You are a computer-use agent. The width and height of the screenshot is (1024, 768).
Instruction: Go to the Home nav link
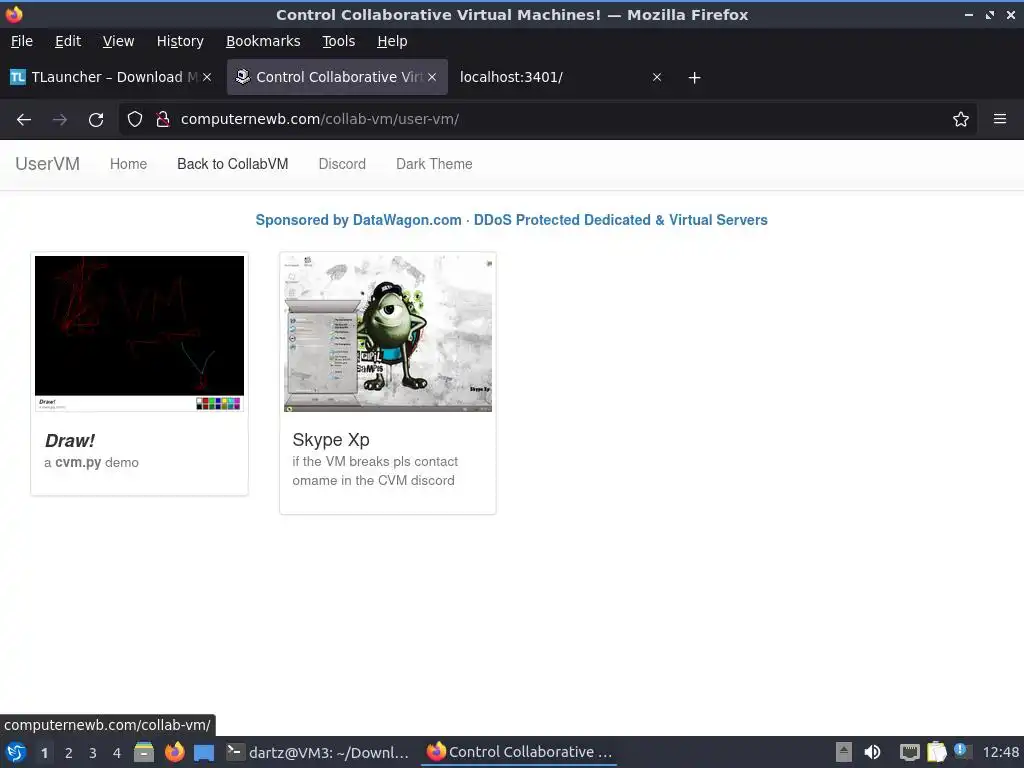[x=128, y=164]
